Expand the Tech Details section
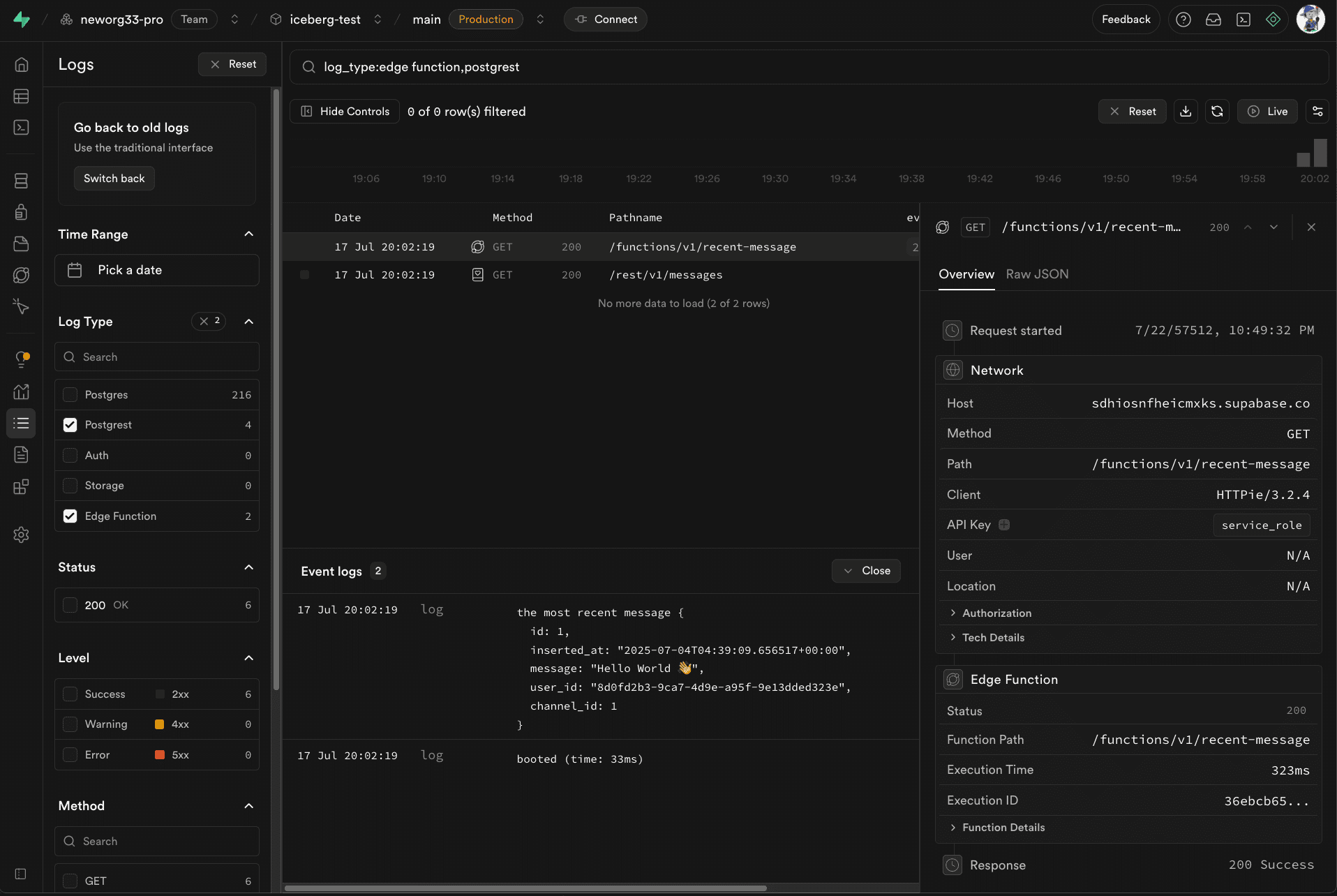The width and height of the screenshot is (1337, 896). [987, 638]
